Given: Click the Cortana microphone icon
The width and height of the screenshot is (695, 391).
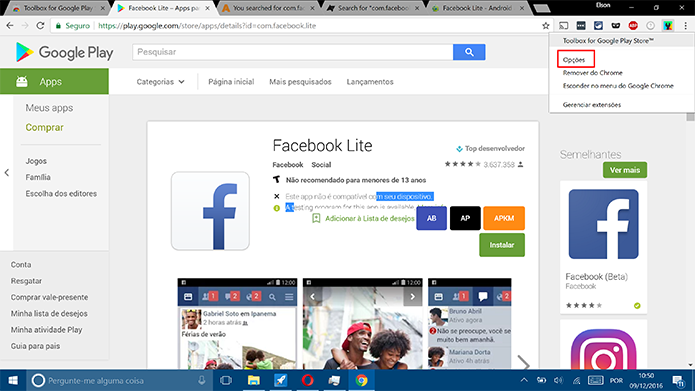Looking at the screenshot, I should coord(202,380).
